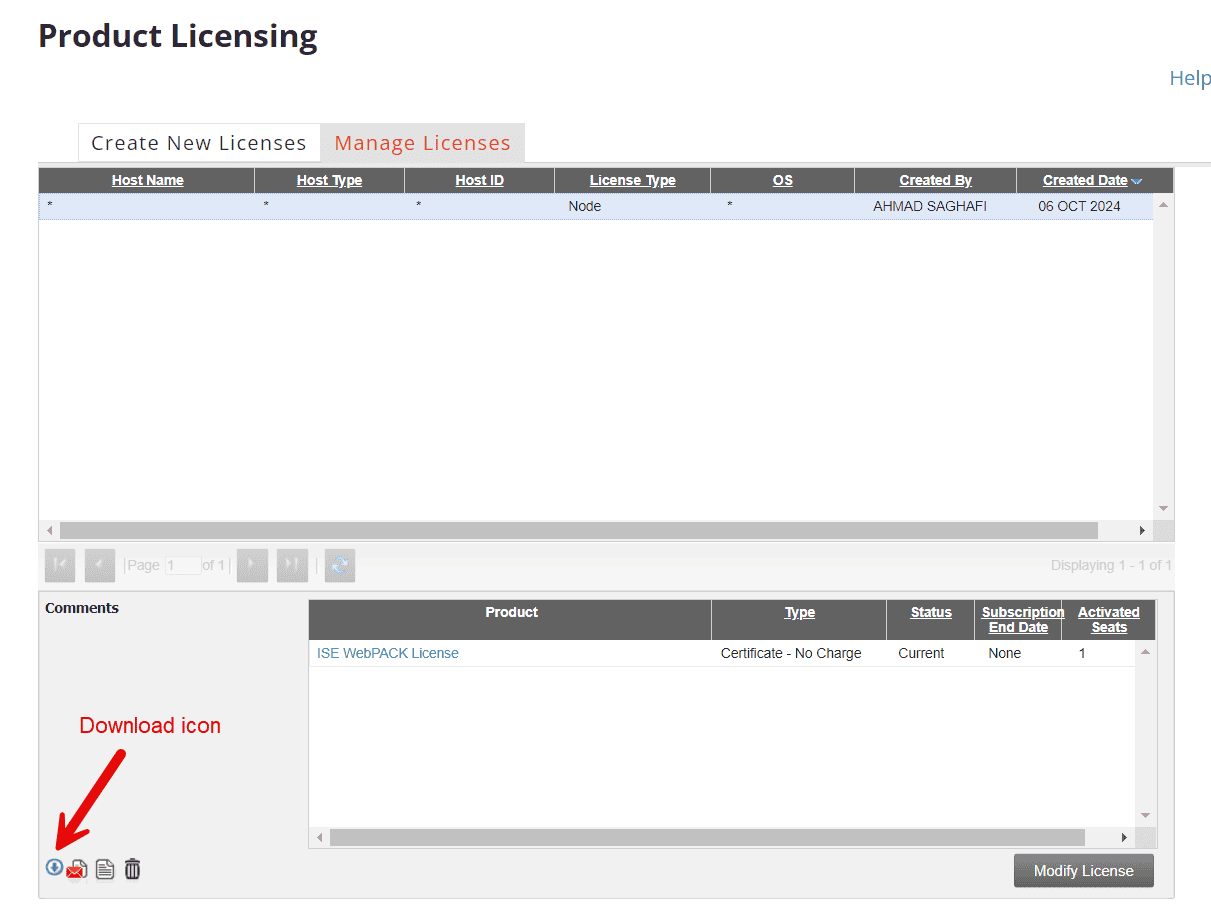Click the first page navigation icon

coord(59,565)
